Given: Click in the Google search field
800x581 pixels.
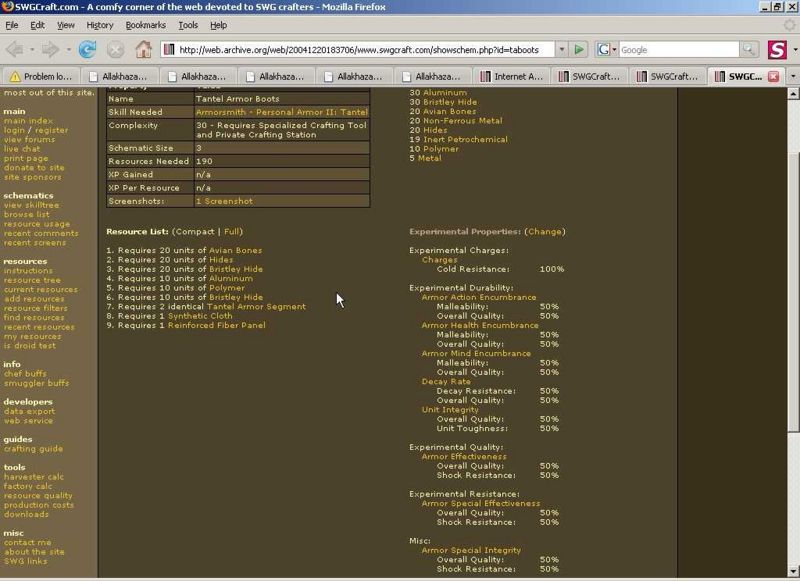Looking at the screenshot, I should [x=678, y=49].
